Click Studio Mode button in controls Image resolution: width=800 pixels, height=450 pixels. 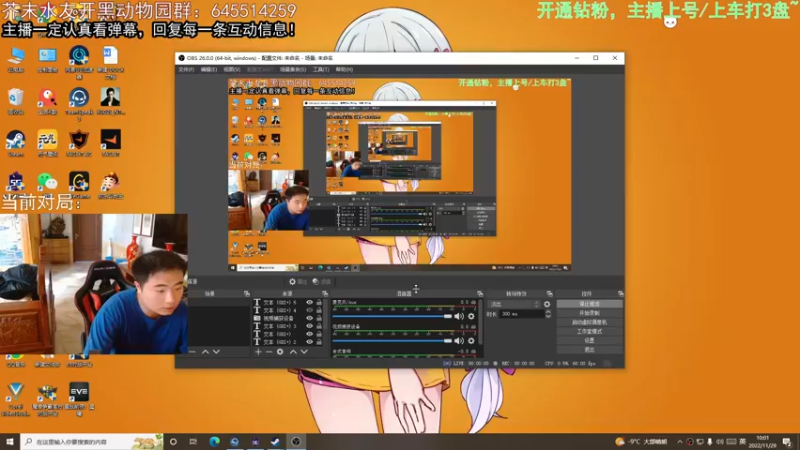coord(589,332)
